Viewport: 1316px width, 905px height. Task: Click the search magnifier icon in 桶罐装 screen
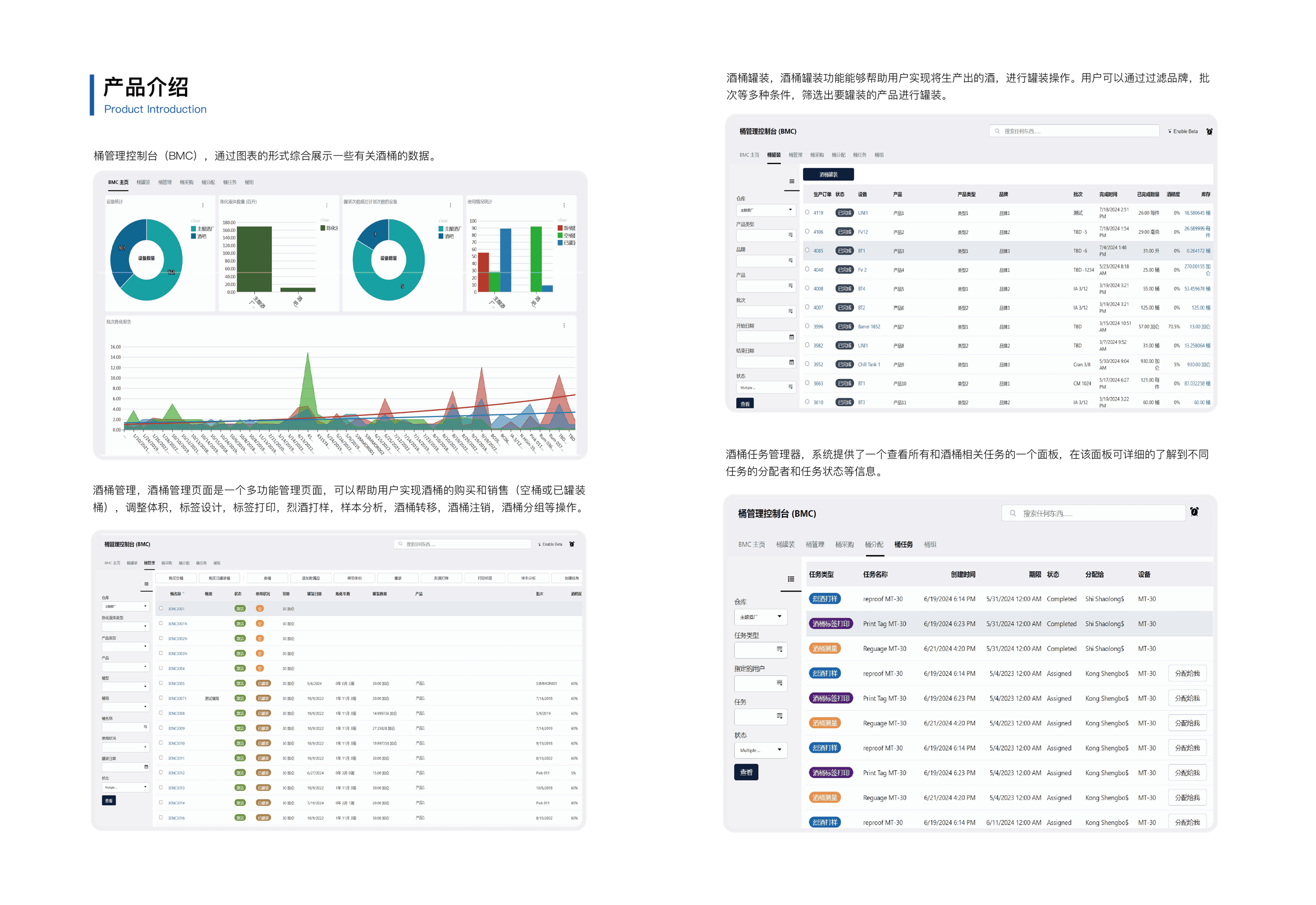(997, 132)
